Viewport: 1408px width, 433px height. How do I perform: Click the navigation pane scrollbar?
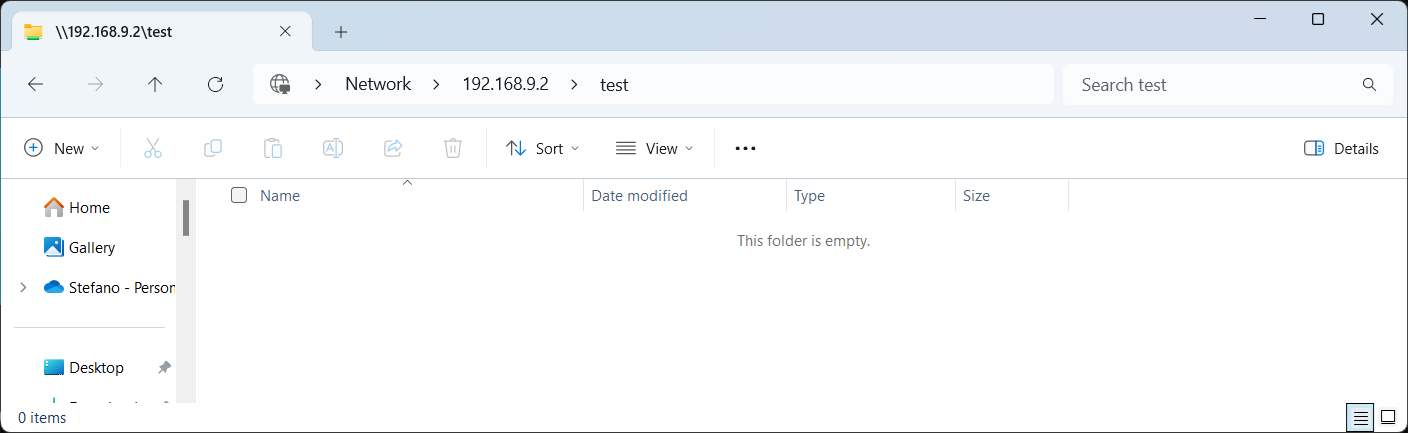[186, 217]
